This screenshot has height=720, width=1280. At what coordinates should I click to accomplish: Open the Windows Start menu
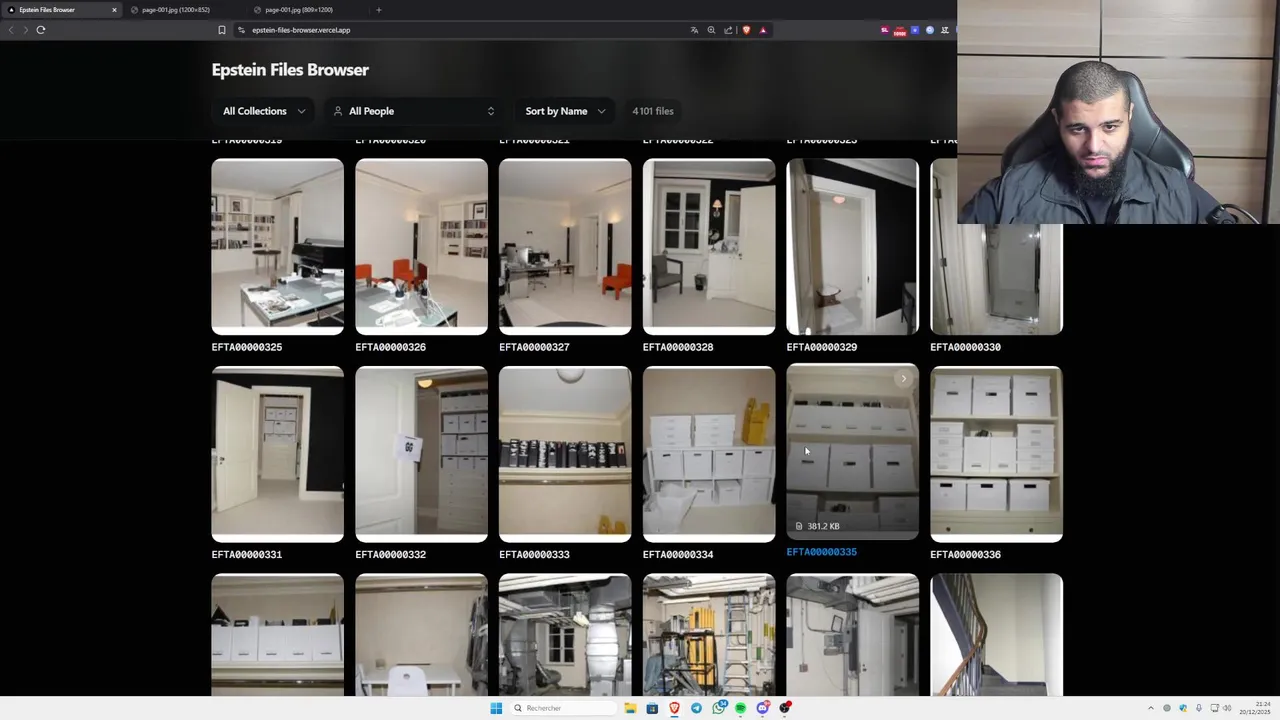(x=496, y=708)
